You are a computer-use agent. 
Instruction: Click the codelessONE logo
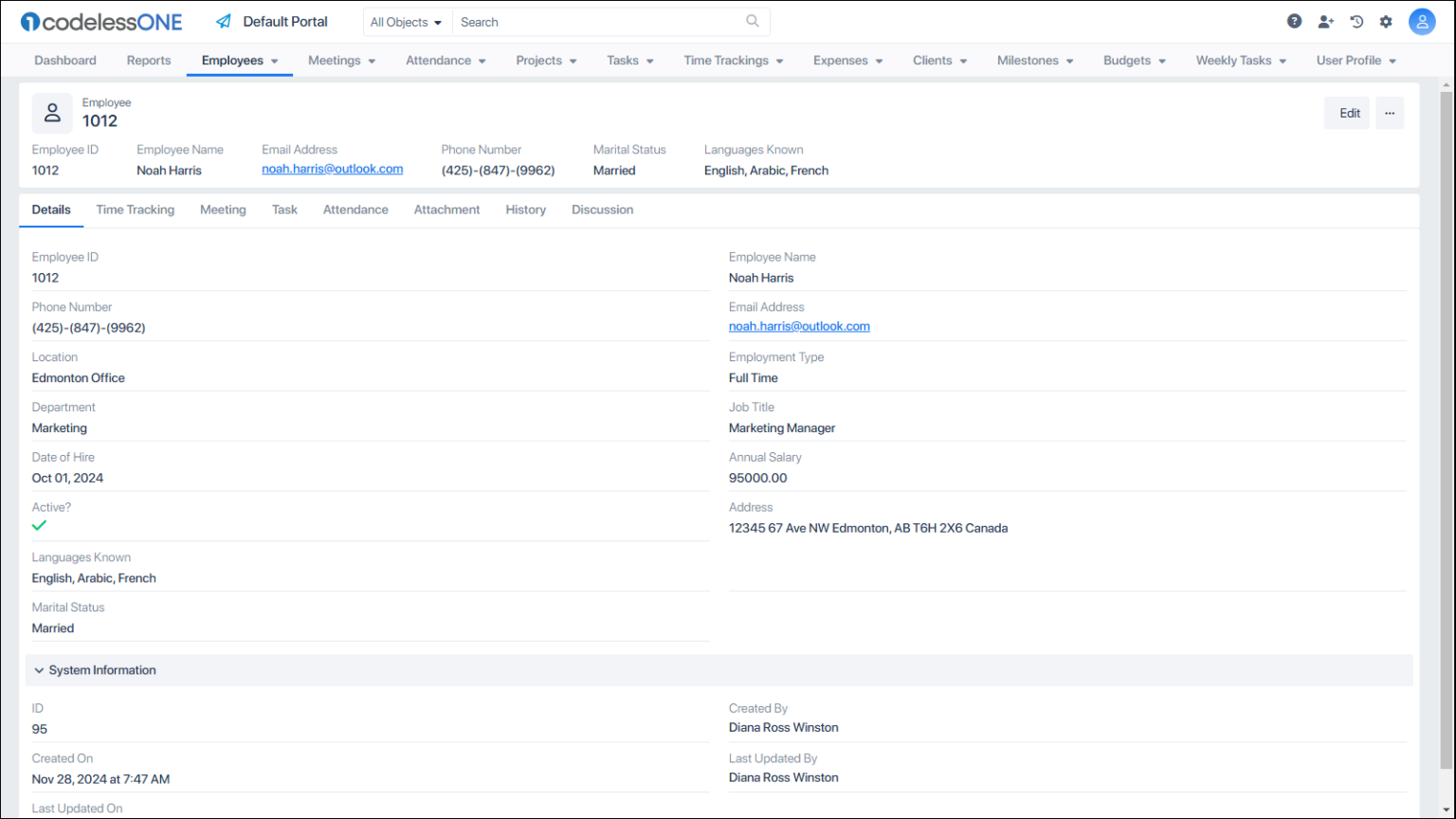[100, 21]
